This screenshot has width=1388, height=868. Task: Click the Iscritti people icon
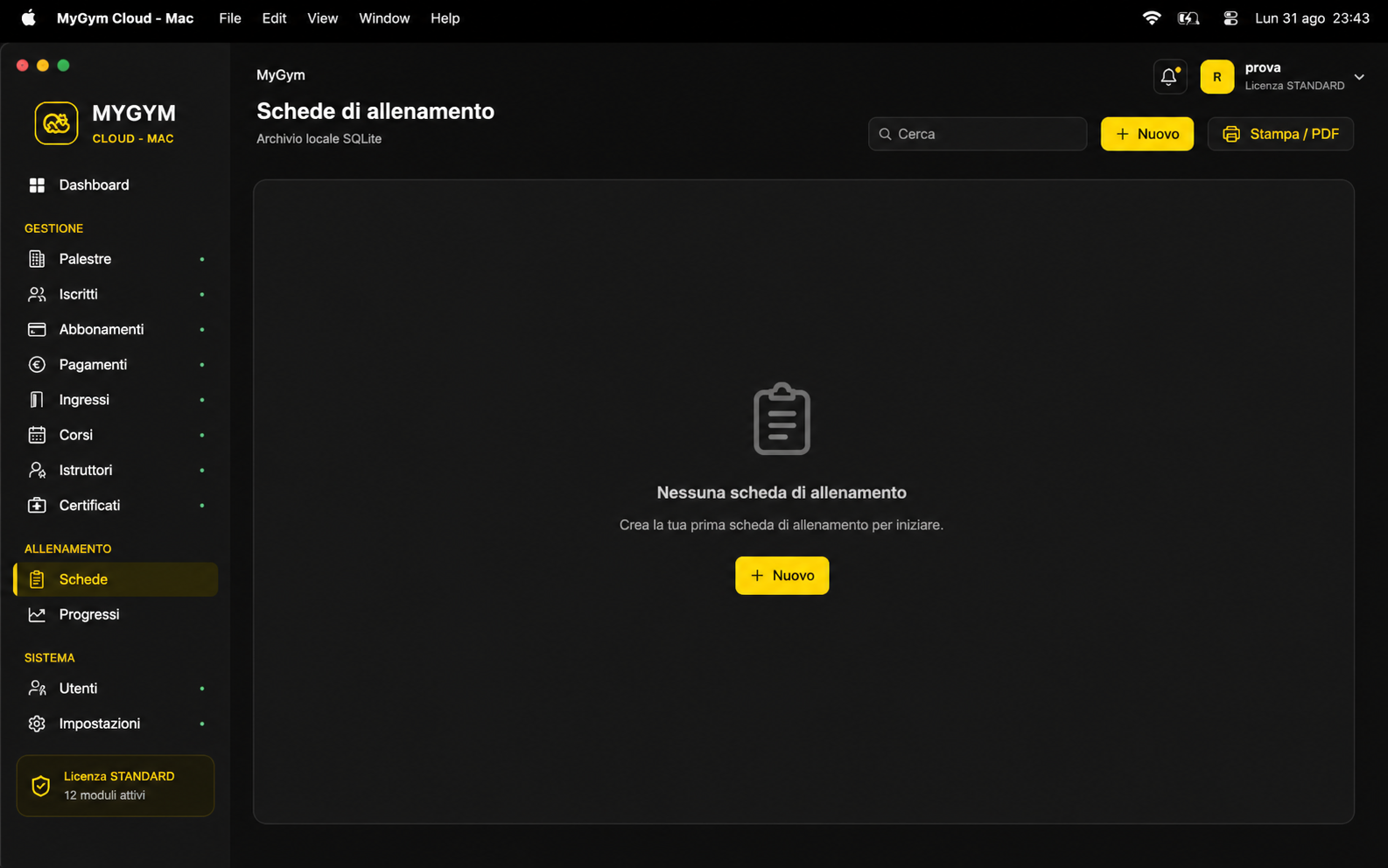point(37,294)
